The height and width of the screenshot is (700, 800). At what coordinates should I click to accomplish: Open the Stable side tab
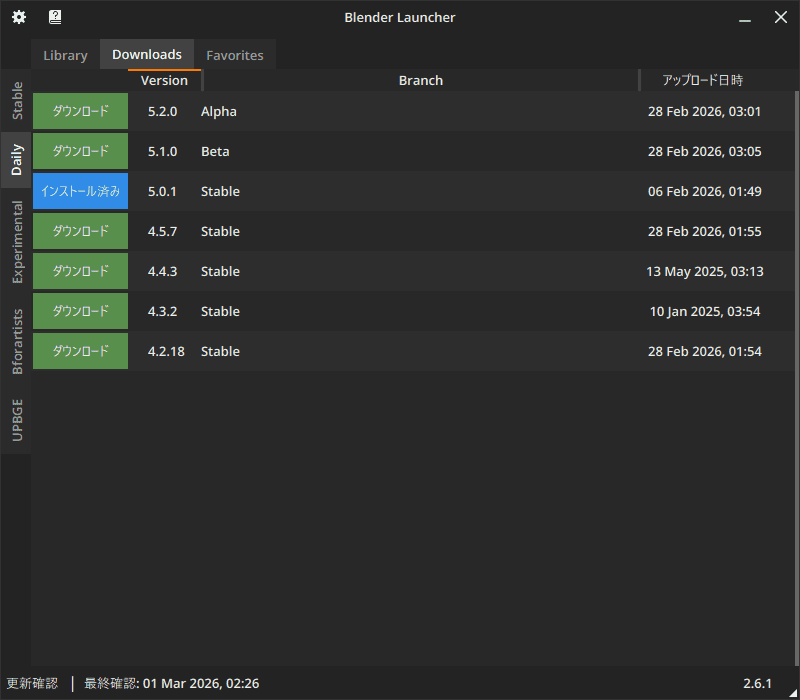[16, 101]
